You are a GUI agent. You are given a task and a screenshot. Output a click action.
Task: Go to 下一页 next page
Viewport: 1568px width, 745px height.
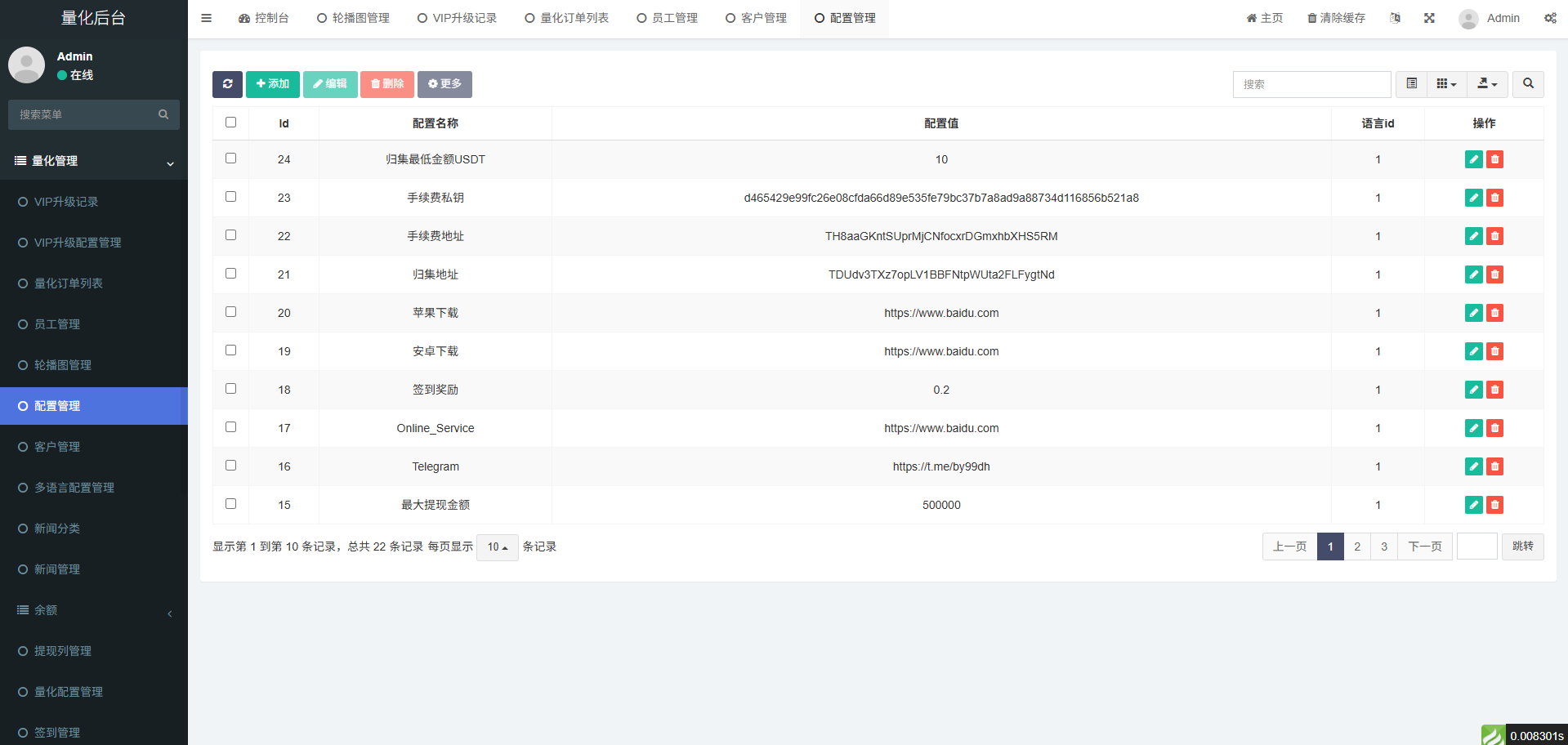(x=1425, y=546)
